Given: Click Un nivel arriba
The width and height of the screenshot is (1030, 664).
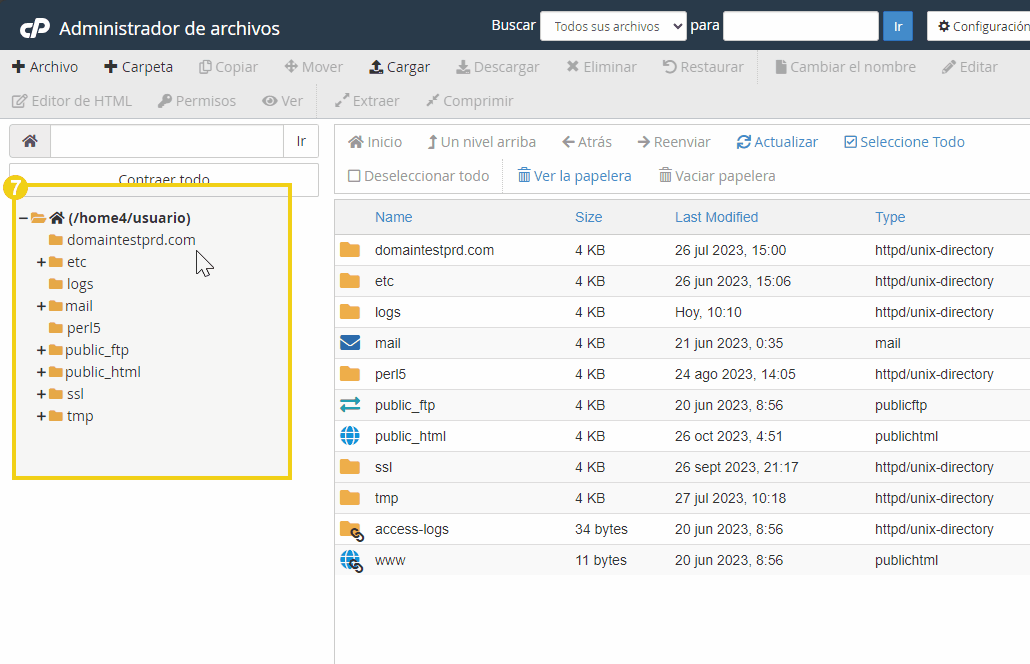Looking at the screenshot, I should point(481,142).
